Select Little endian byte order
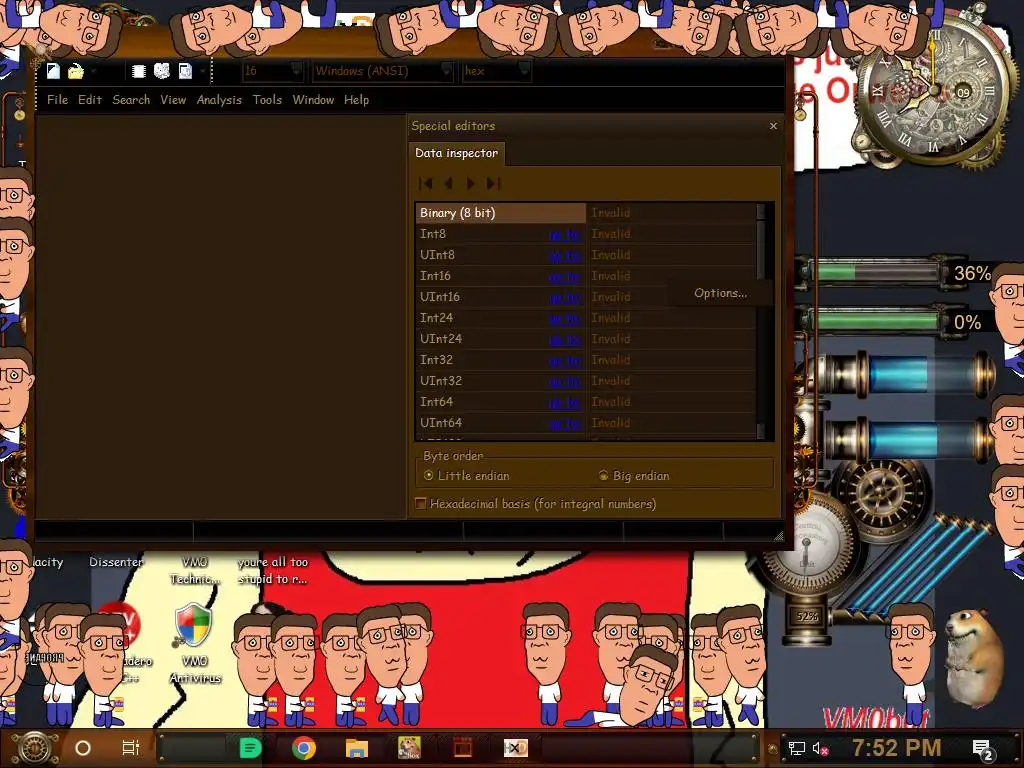Viewport: 1024px width, 768px height. click(466, 476)
